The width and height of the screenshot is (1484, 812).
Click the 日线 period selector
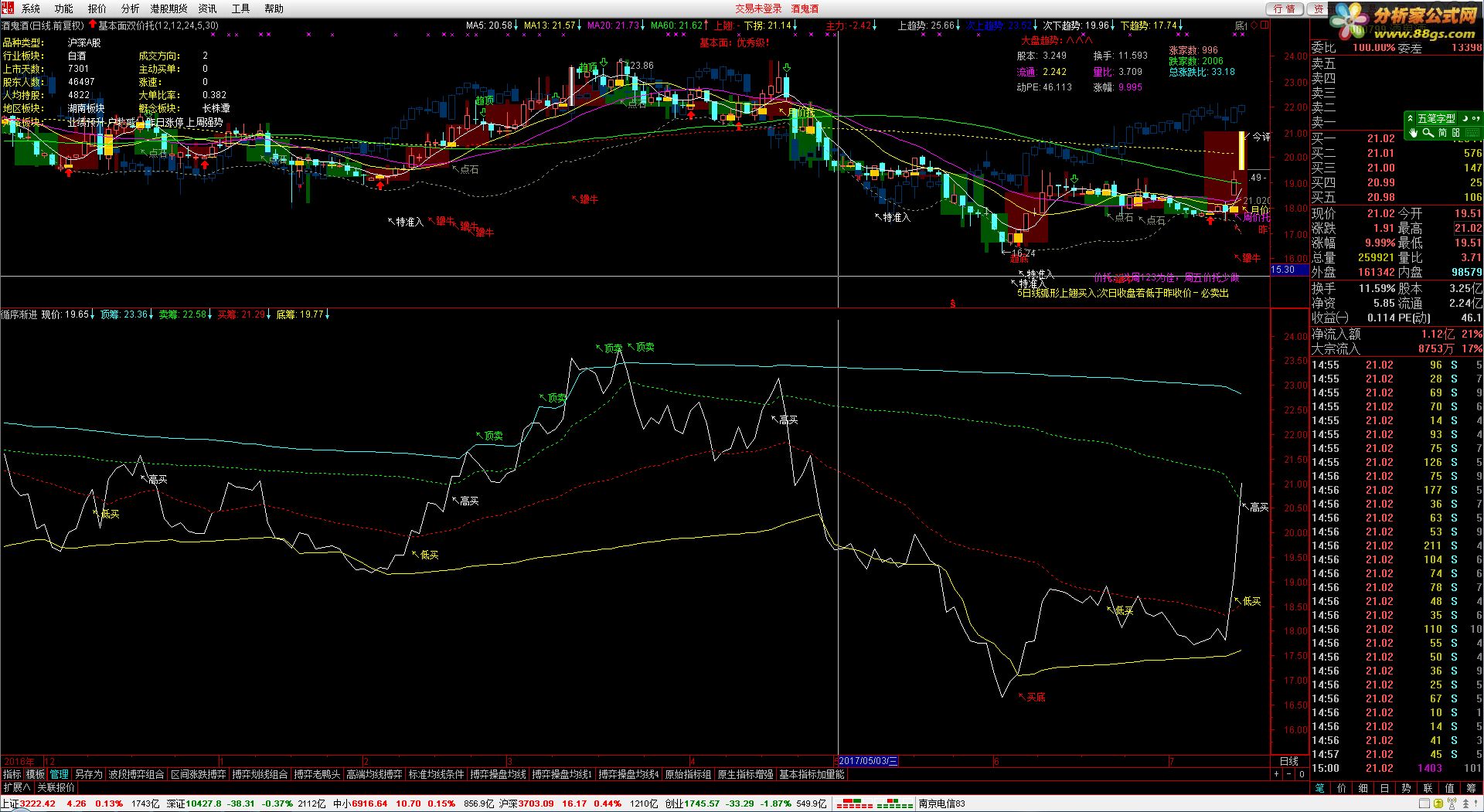point(1289,761)
